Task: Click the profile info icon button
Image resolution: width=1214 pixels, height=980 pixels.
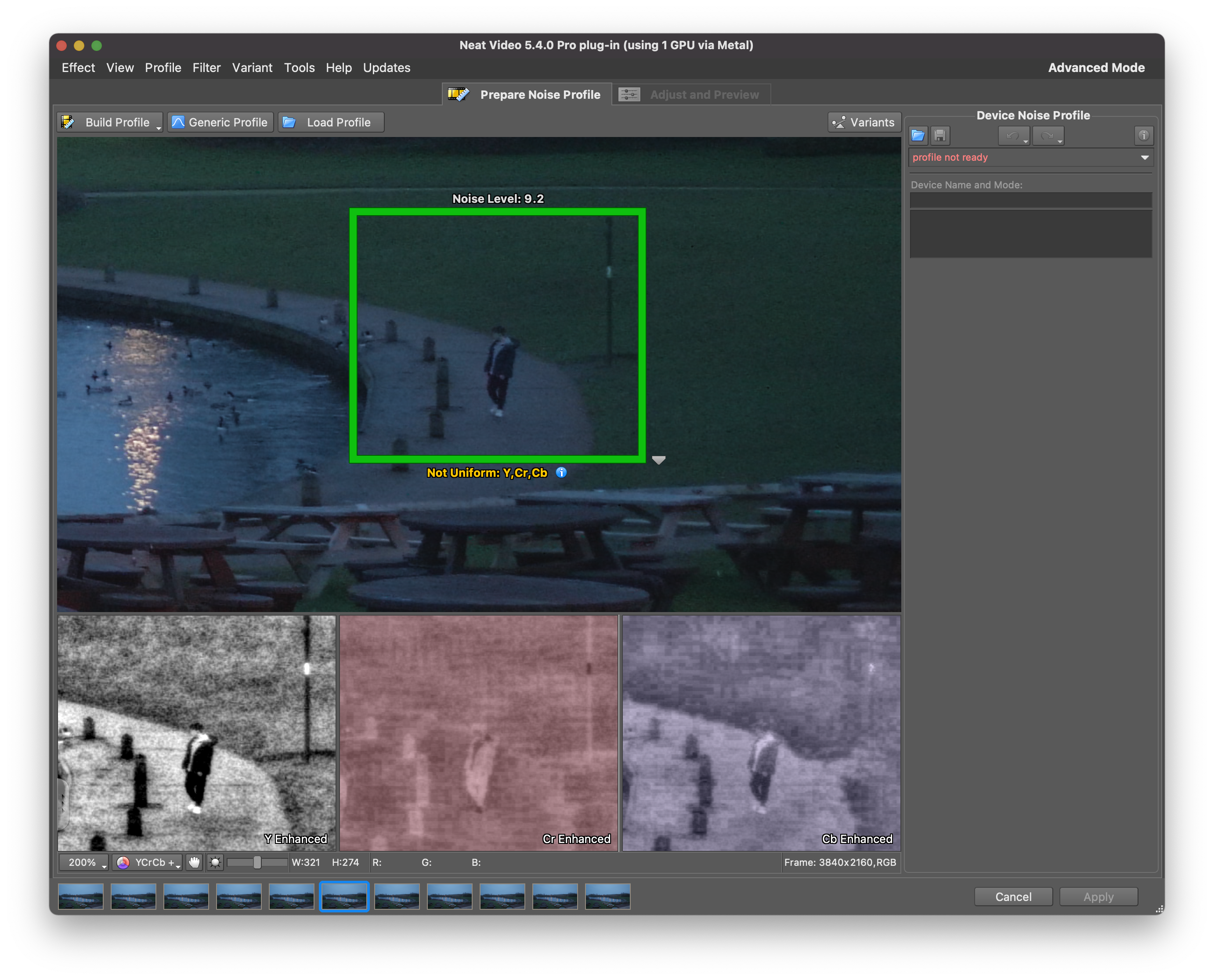Action: (1143, 136)
